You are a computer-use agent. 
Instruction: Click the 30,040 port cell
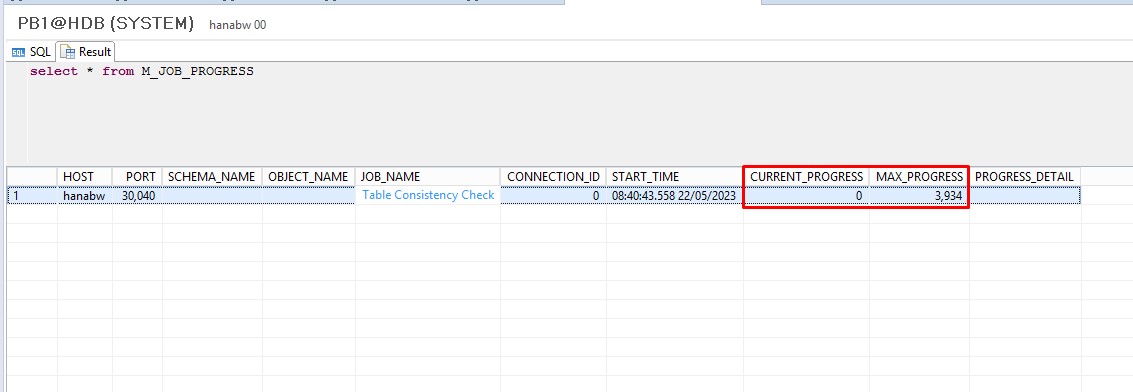coord(137,195)
